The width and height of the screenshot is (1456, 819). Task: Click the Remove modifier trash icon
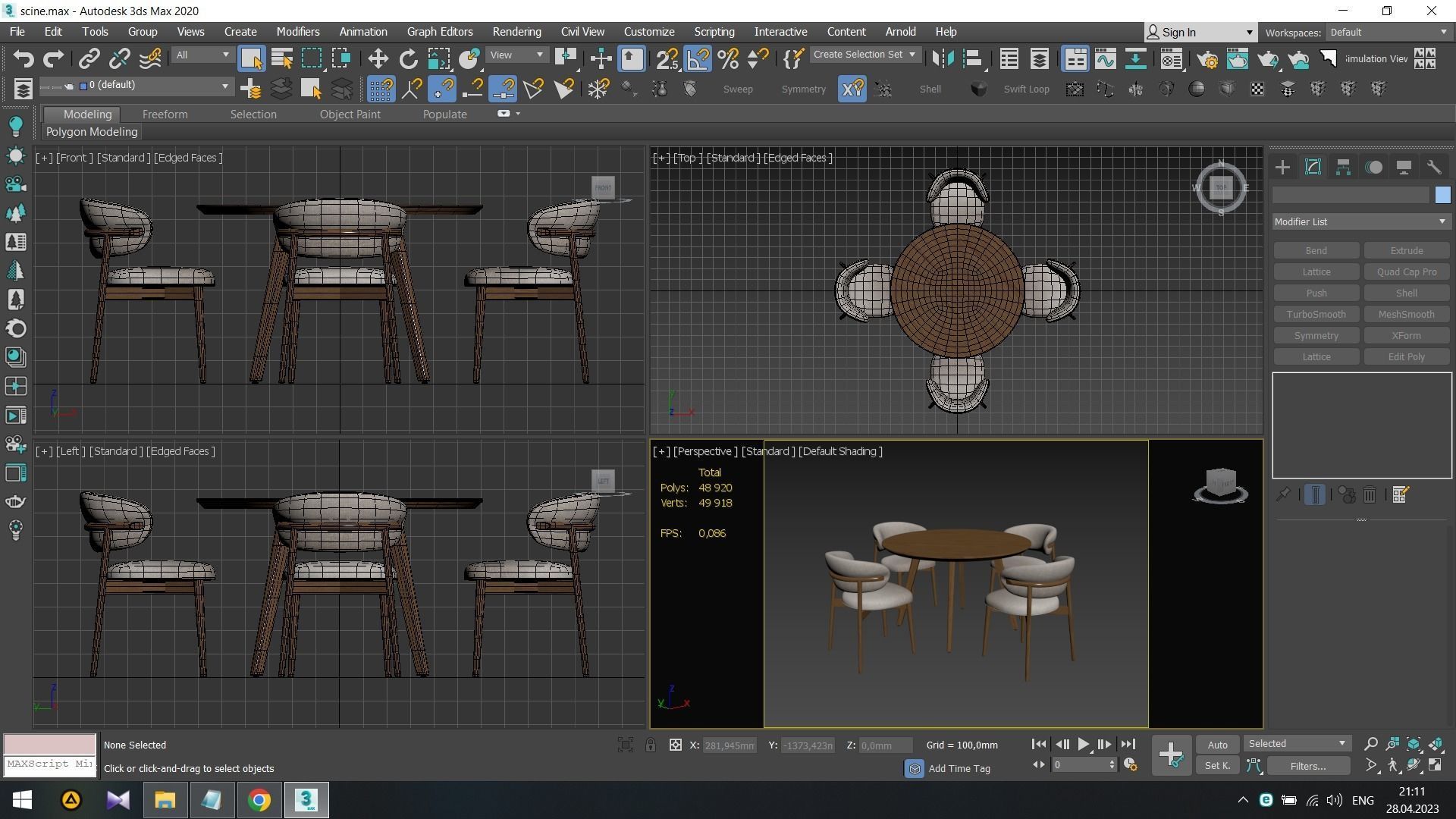[1370, 495]
